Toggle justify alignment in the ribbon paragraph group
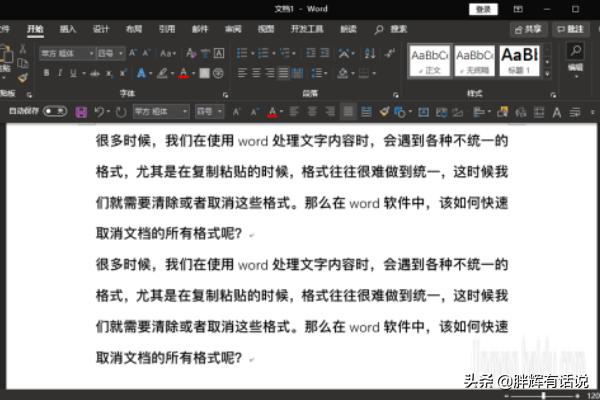This screenshot has width=600, height=400. [x=283, y=73]
